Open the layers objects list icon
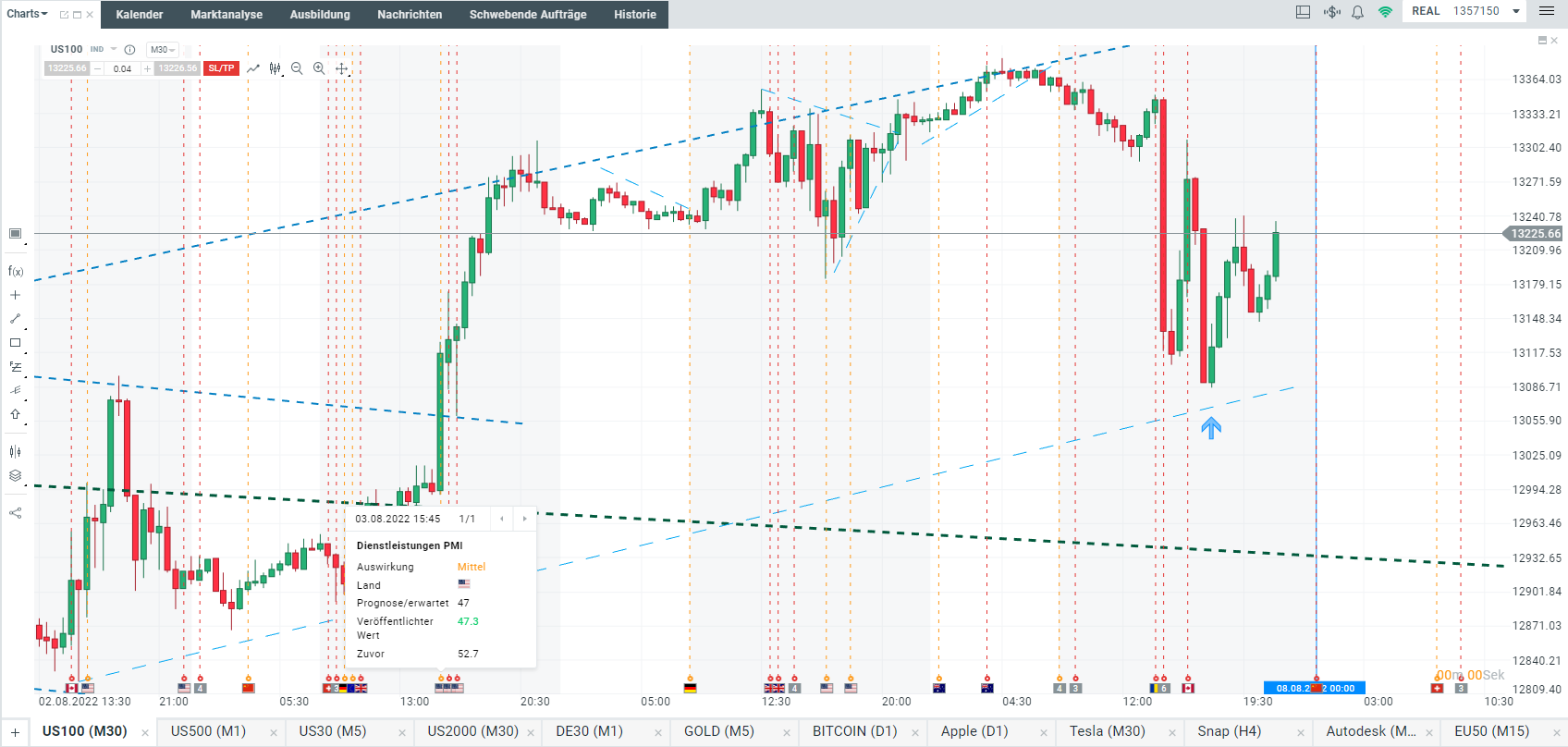 pos(15,475)
